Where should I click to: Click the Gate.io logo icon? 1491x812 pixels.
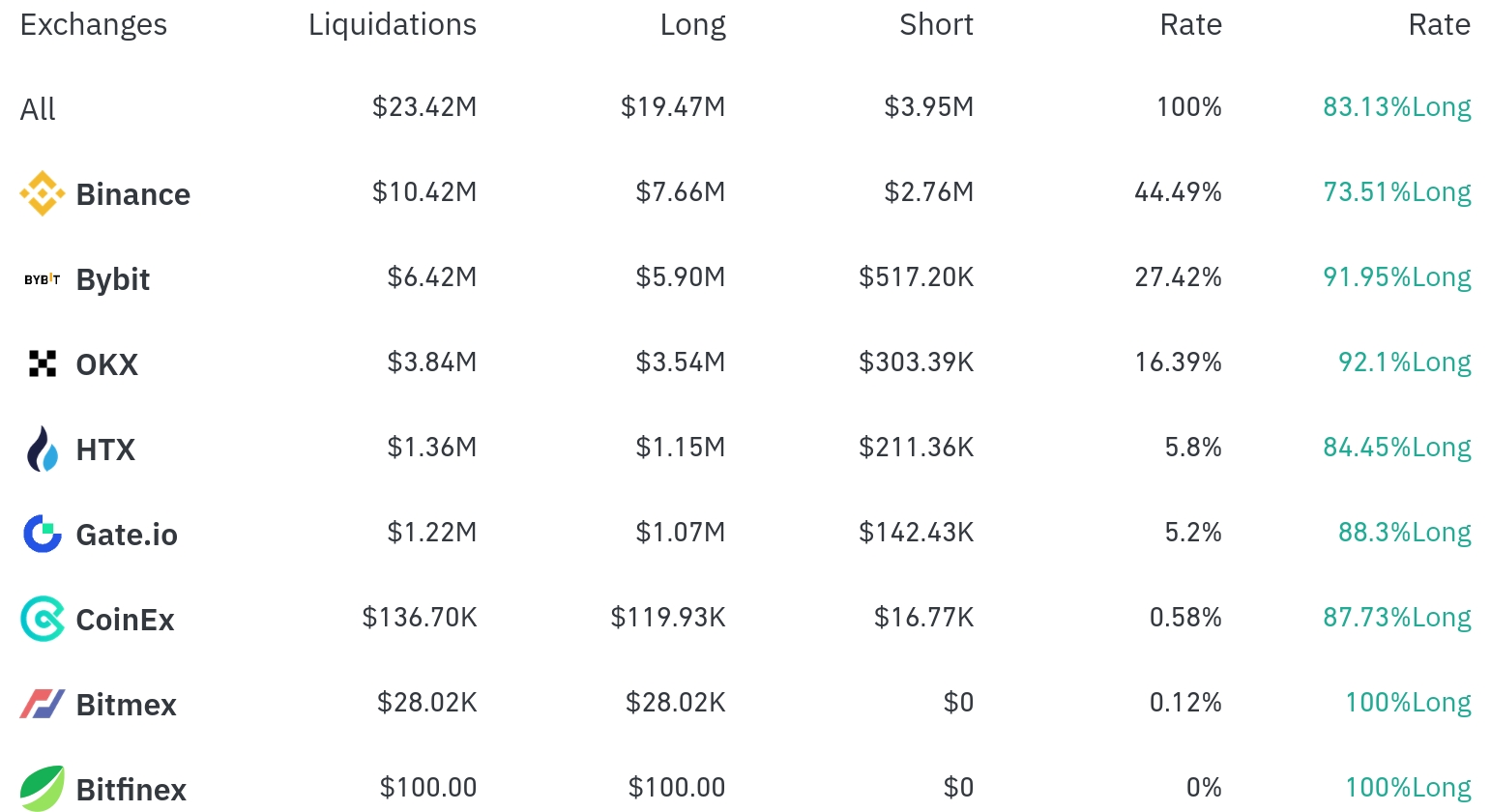43,534
